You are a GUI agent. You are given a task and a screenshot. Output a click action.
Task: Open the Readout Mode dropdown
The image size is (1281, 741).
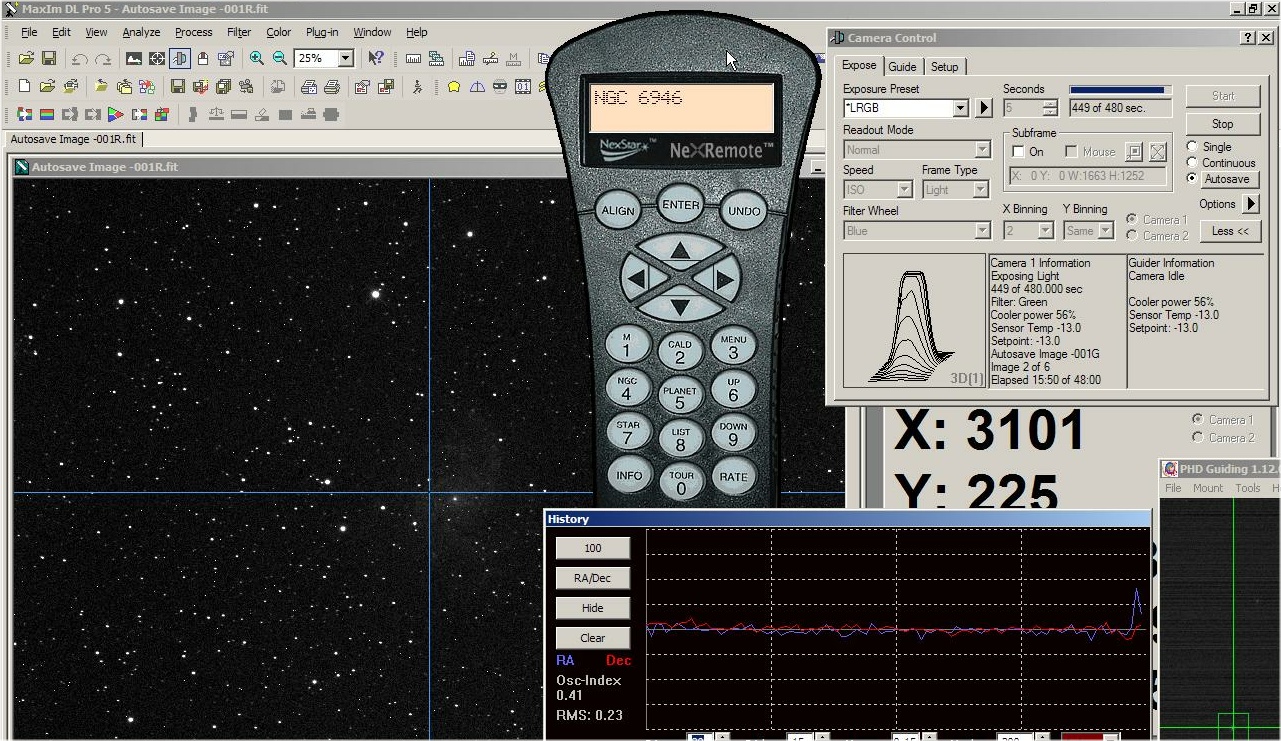pos(982,149)
